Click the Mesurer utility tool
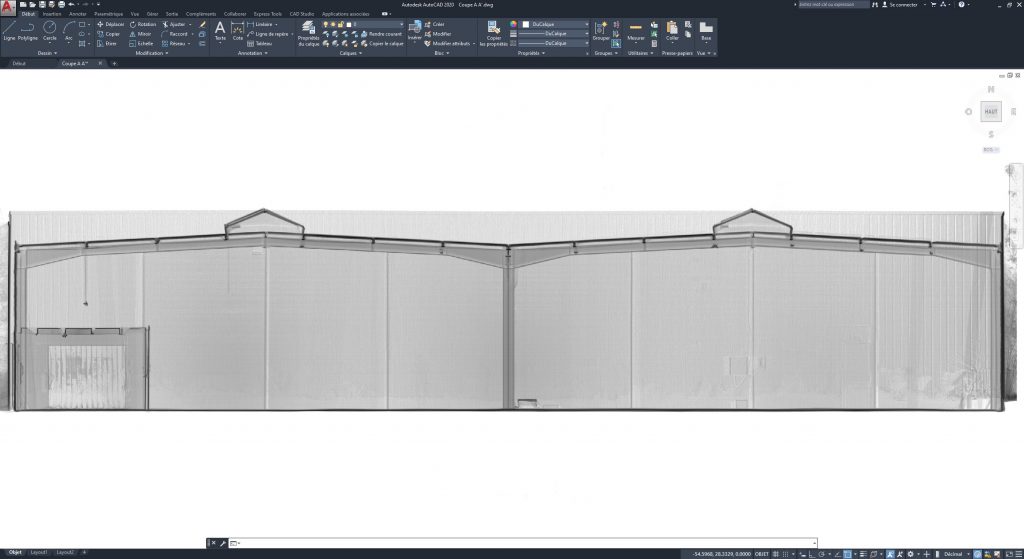The height and width of the screenshot is (559, 1024). click(x=636, y=31)
